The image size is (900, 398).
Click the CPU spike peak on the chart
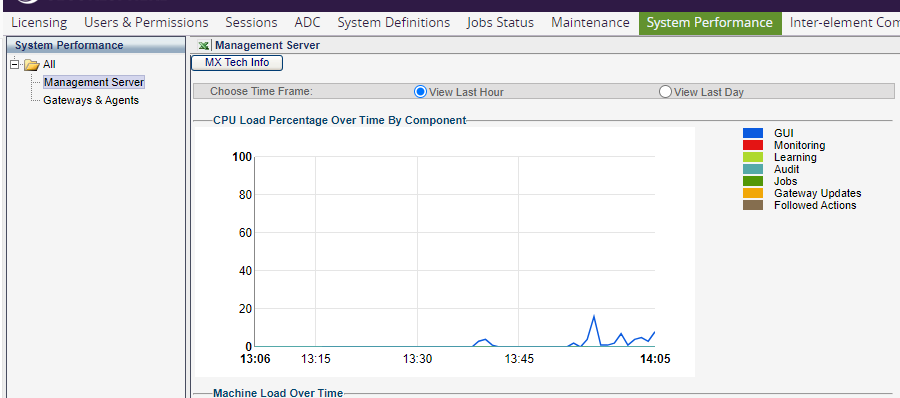(593, 316)
